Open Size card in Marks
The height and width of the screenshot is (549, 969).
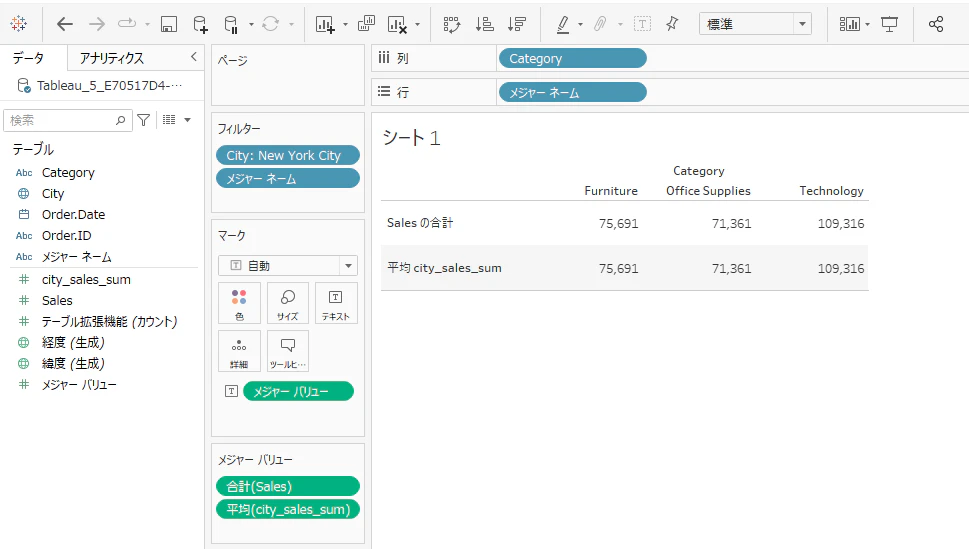tap(287, 303)
